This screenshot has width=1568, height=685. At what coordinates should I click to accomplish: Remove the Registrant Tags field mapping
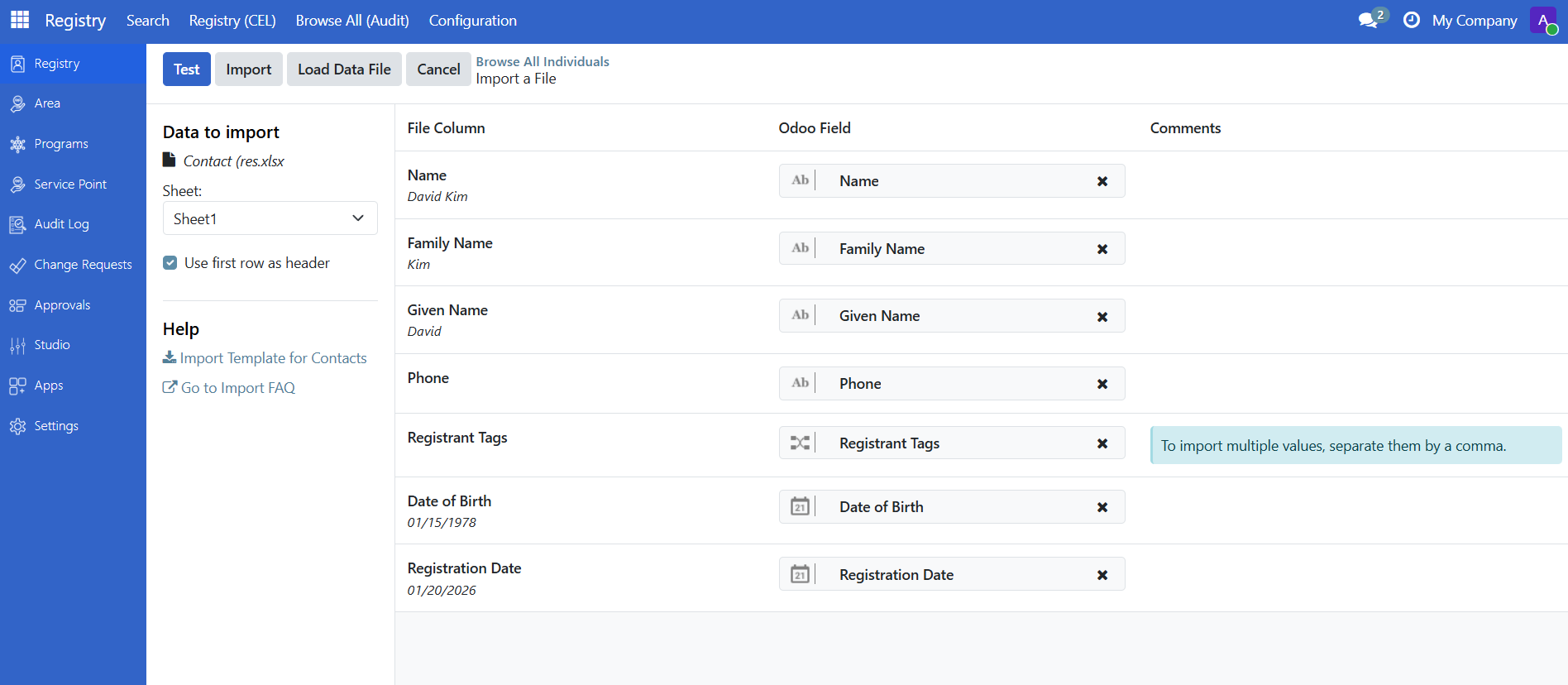[1102, 443]
